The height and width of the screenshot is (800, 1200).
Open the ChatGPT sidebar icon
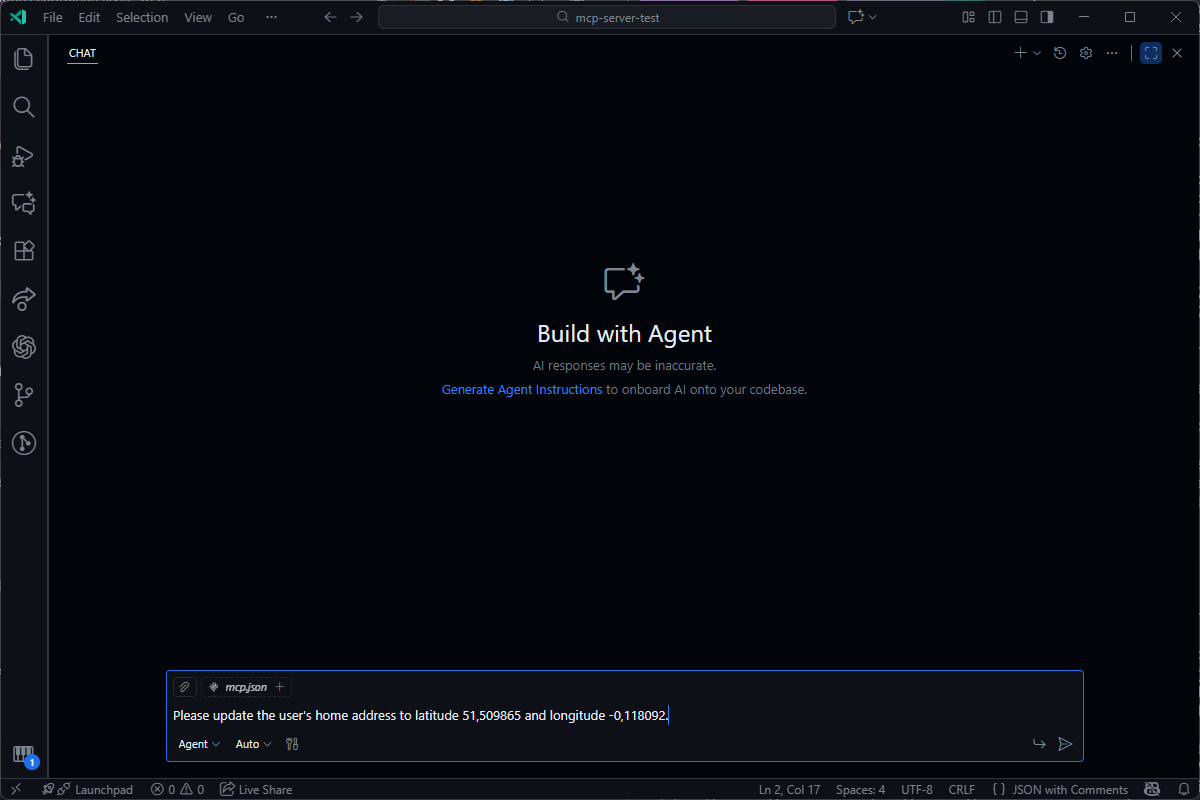point(24,347)
